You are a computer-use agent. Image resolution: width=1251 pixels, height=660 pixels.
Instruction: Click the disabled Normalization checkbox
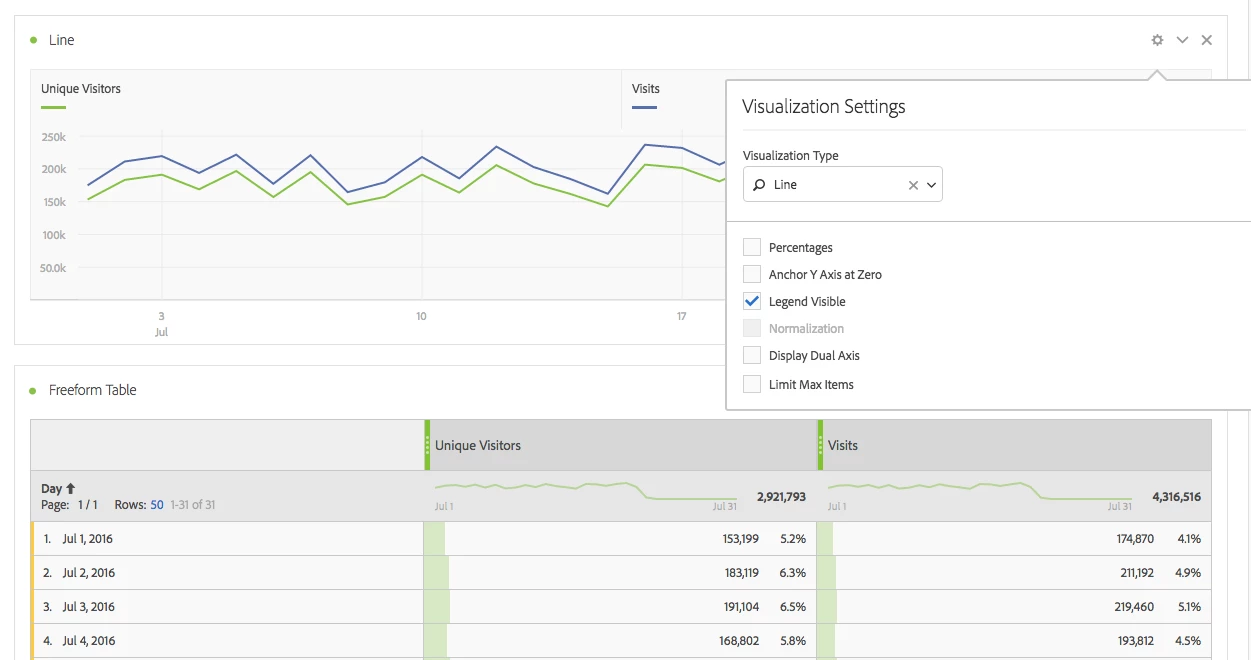tap(752, 328)
